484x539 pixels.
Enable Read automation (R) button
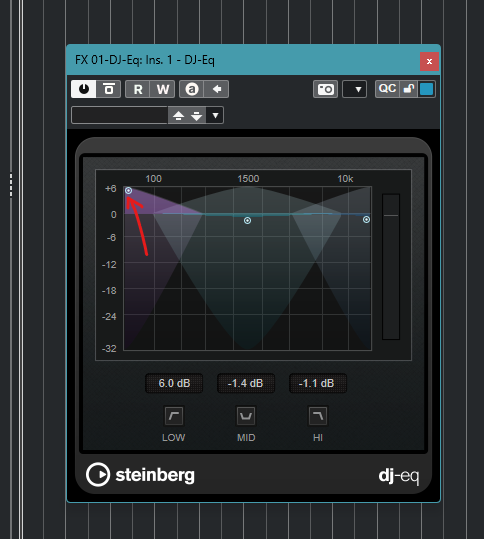(138, 89)
